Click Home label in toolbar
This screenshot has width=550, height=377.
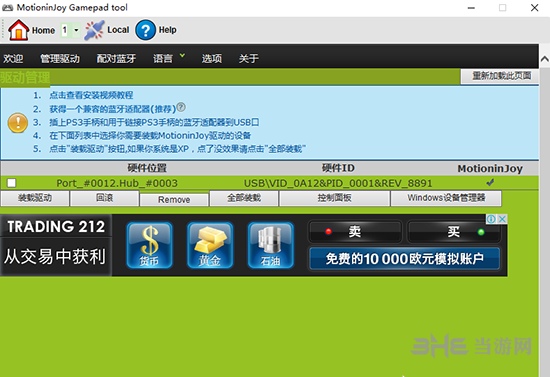(43, 31)
